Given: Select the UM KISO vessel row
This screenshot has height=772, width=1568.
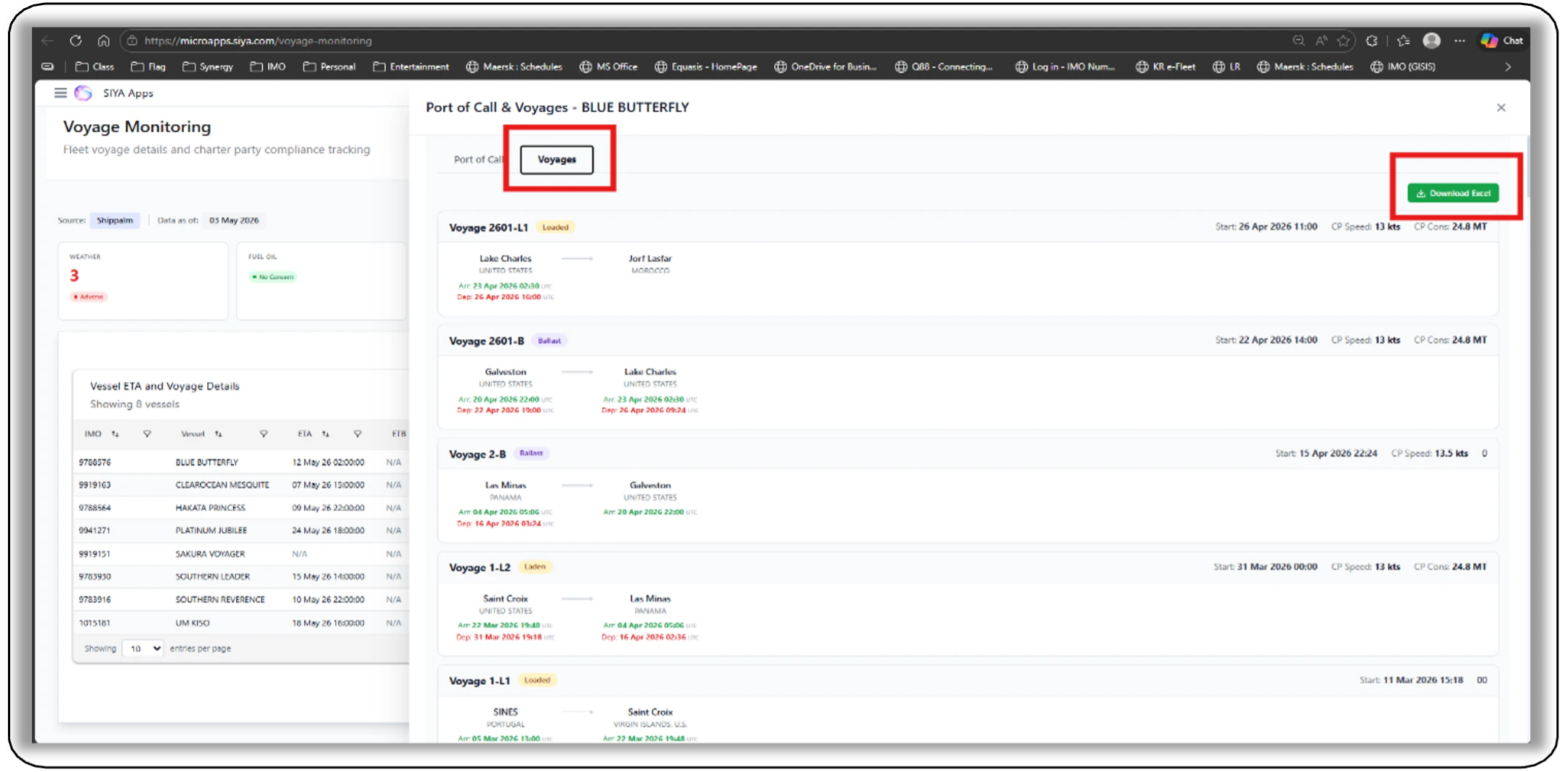Looking at the screenshot, I should [x=241, y=623].
